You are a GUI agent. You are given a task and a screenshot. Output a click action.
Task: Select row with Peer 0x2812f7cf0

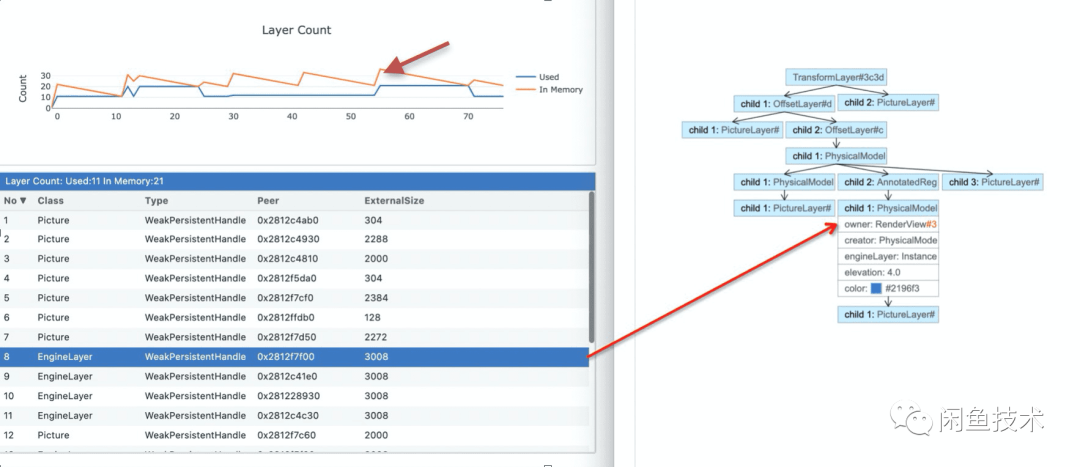pos(295,298)
